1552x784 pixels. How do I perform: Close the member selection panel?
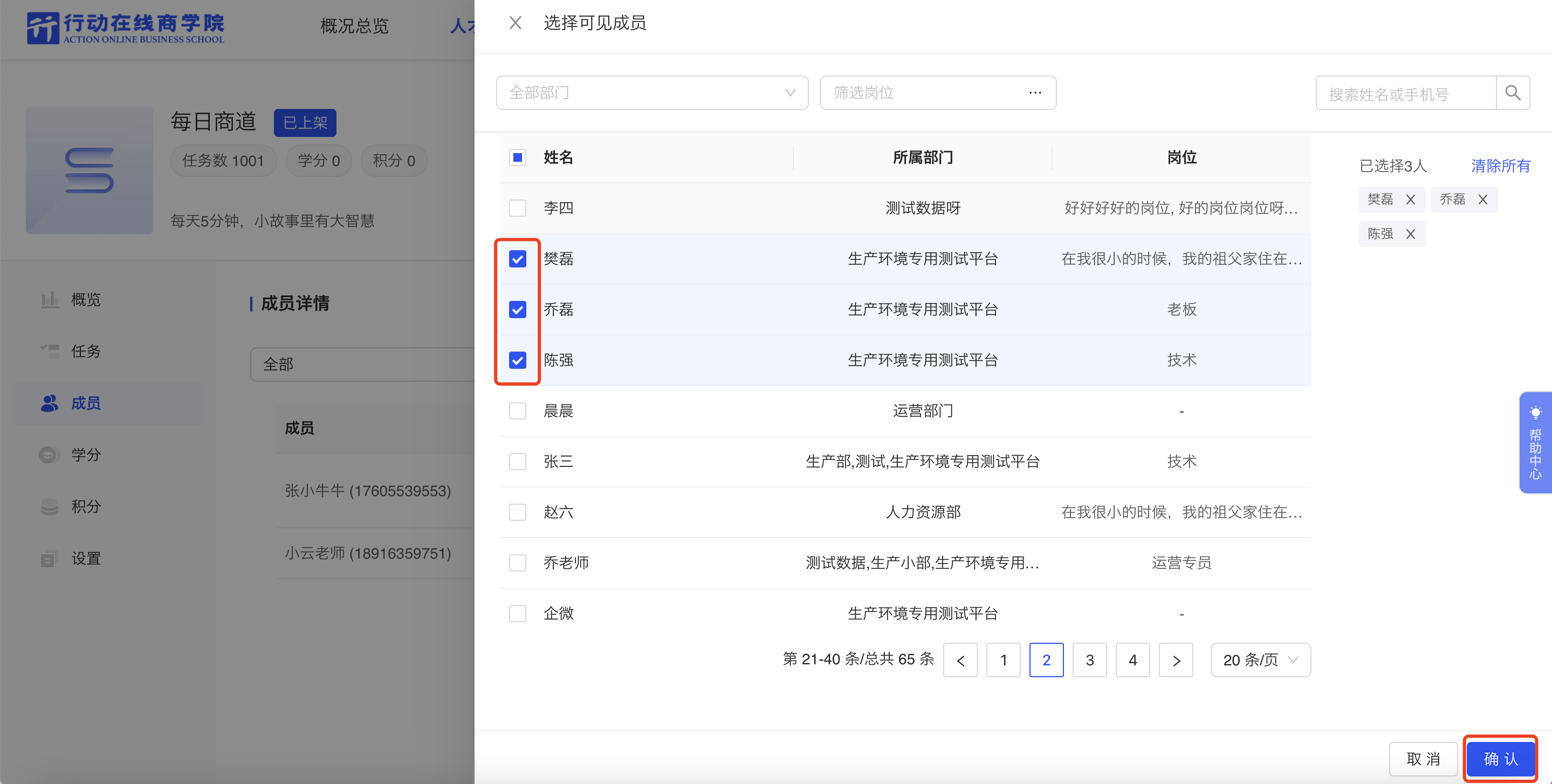pos(515,23)
